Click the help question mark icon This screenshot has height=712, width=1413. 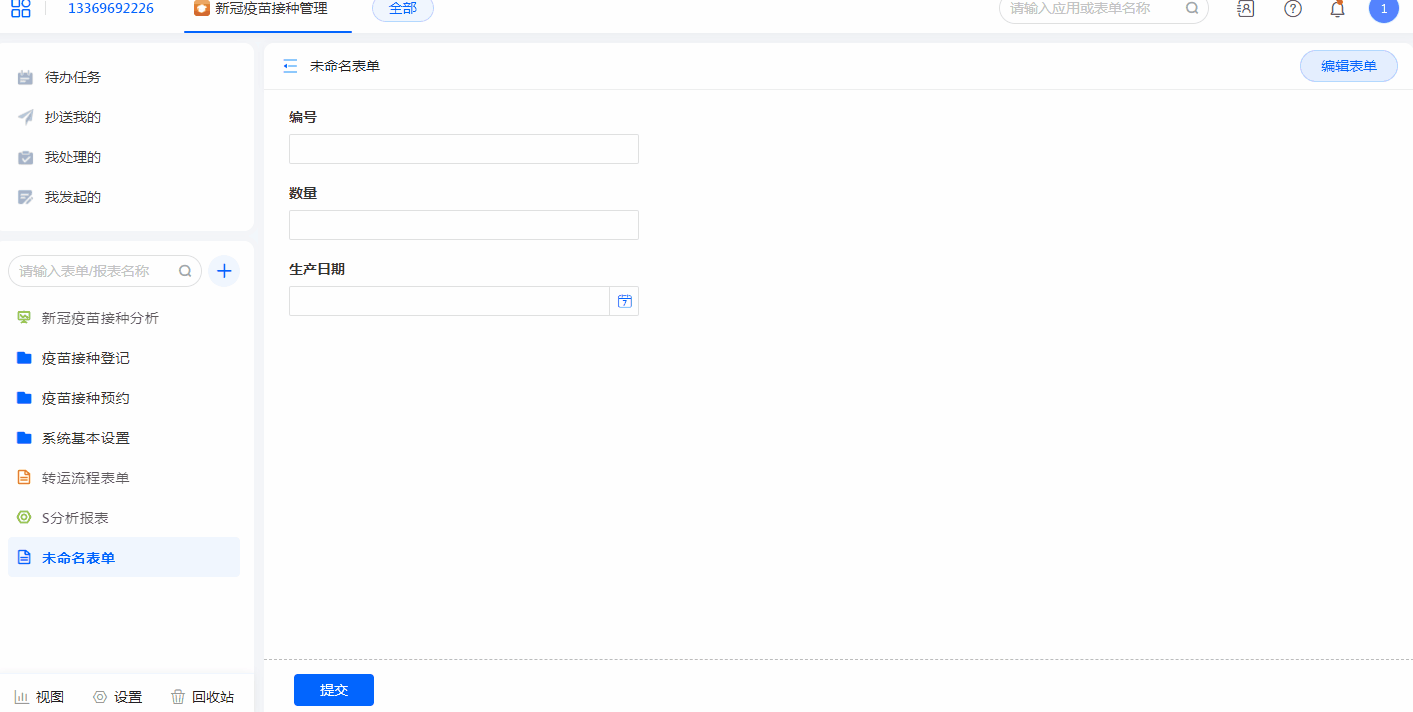pyautogui.click(x=1293, y=9)
